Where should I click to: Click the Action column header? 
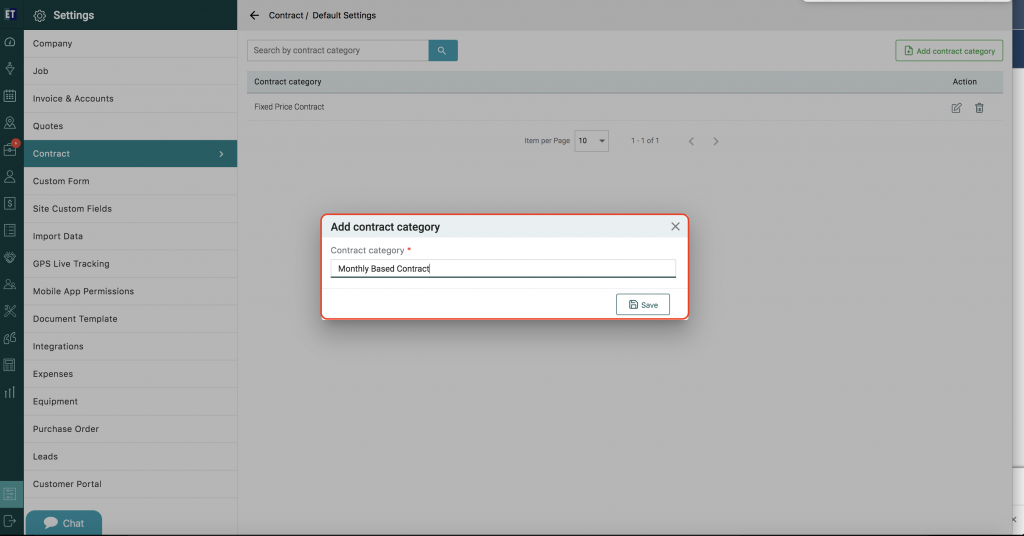click(x=965, y=82)
